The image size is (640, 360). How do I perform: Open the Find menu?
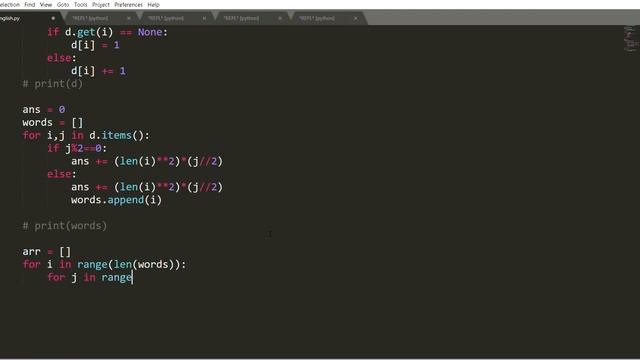[x=29, y=4]
